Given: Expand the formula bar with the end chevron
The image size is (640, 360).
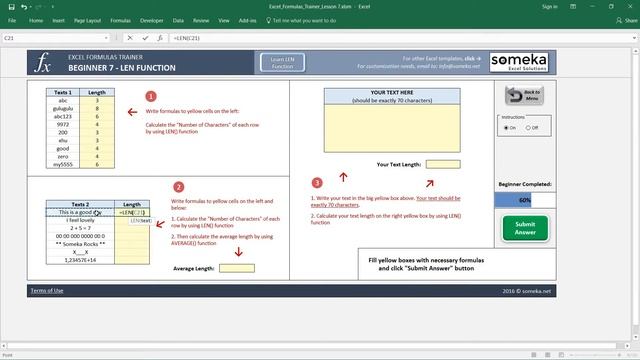Looking at the screenshot, I should tap(634, 38).
